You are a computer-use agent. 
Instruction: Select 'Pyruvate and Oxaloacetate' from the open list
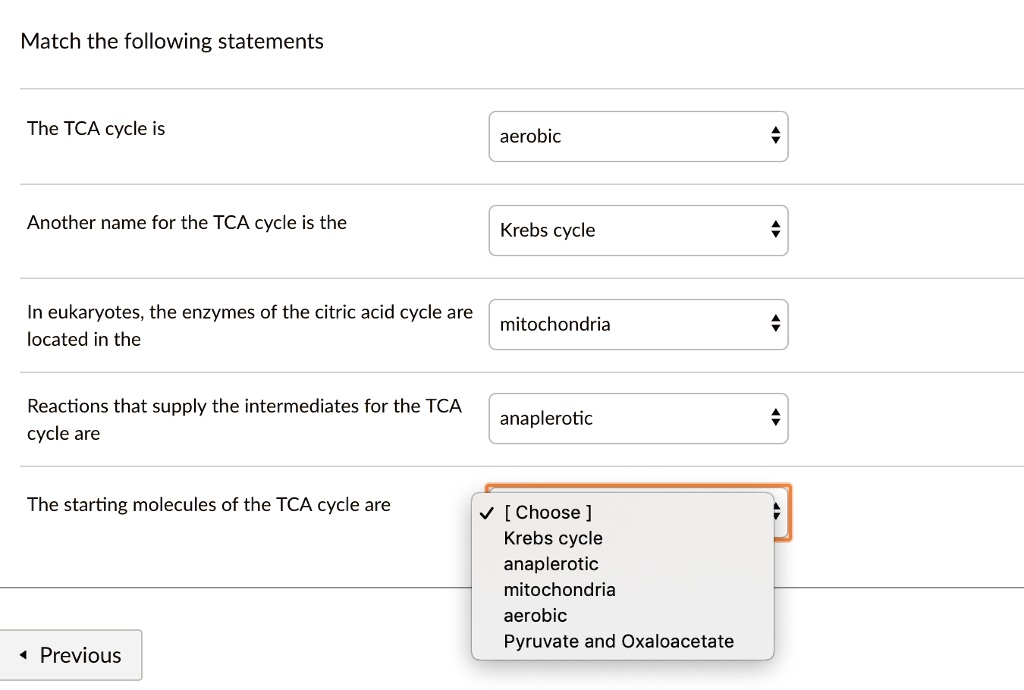(617, 641)
